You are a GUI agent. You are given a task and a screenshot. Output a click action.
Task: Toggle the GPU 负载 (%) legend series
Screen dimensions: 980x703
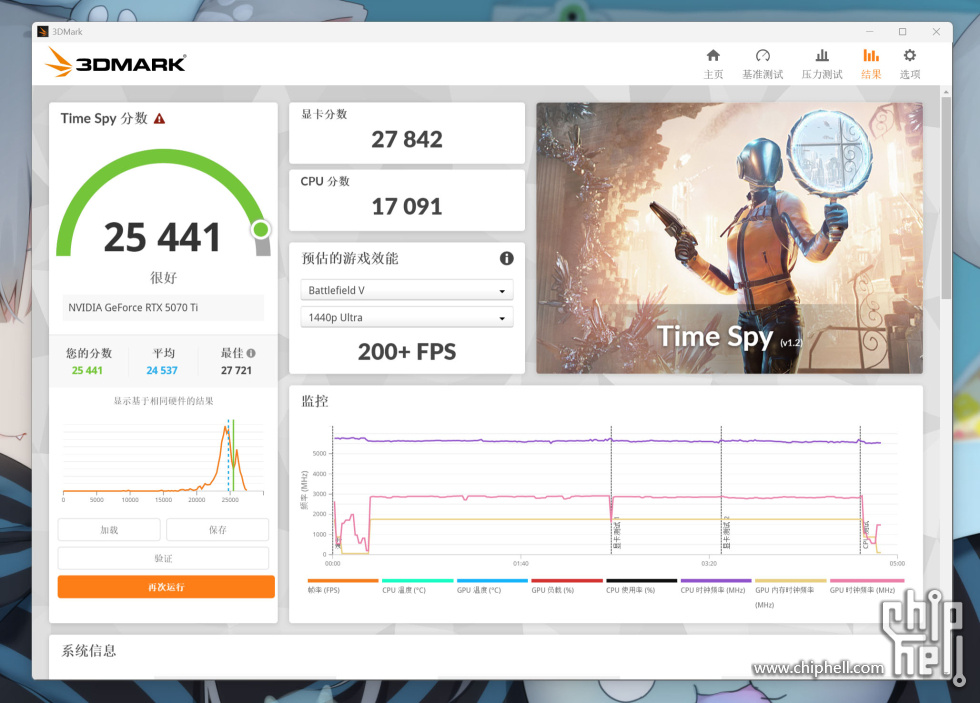click(x=566, y=586)
